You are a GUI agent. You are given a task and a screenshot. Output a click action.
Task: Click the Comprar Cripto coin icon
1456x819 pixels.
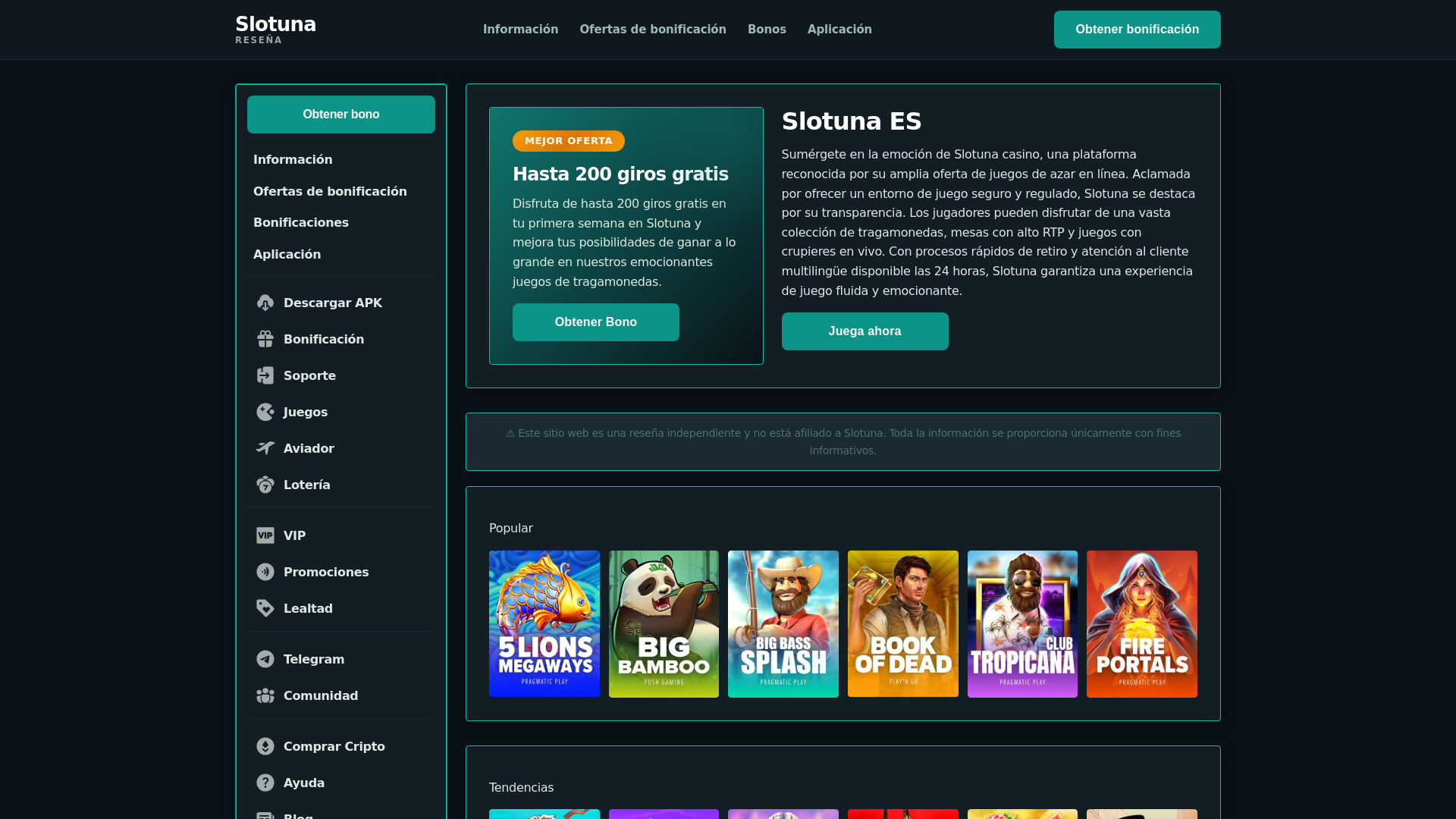click(x=265, y=746)
